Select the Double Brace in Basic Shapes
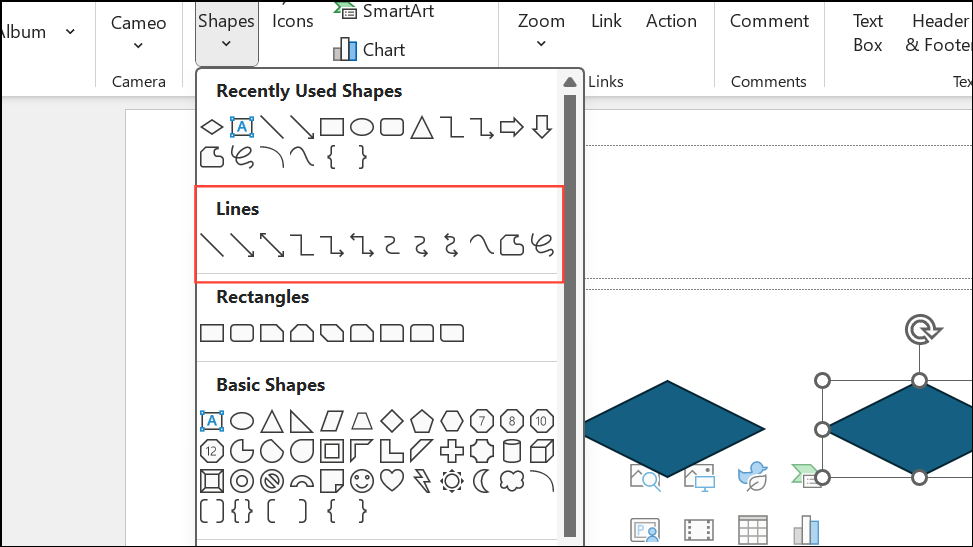The width and height of the screenshot is (973, 547). click(x=242, y=511)
